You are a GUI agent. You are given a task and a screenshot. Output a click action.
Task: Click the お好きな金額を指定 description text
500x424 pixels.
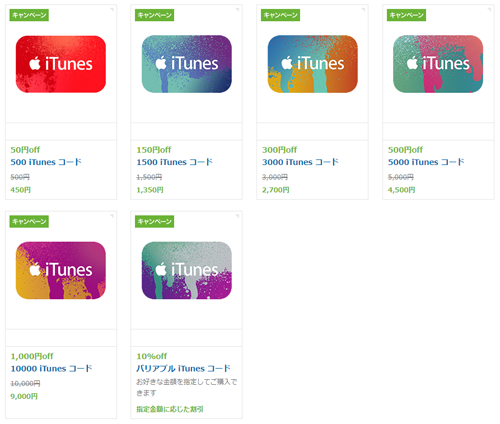(x=187, y=387)
